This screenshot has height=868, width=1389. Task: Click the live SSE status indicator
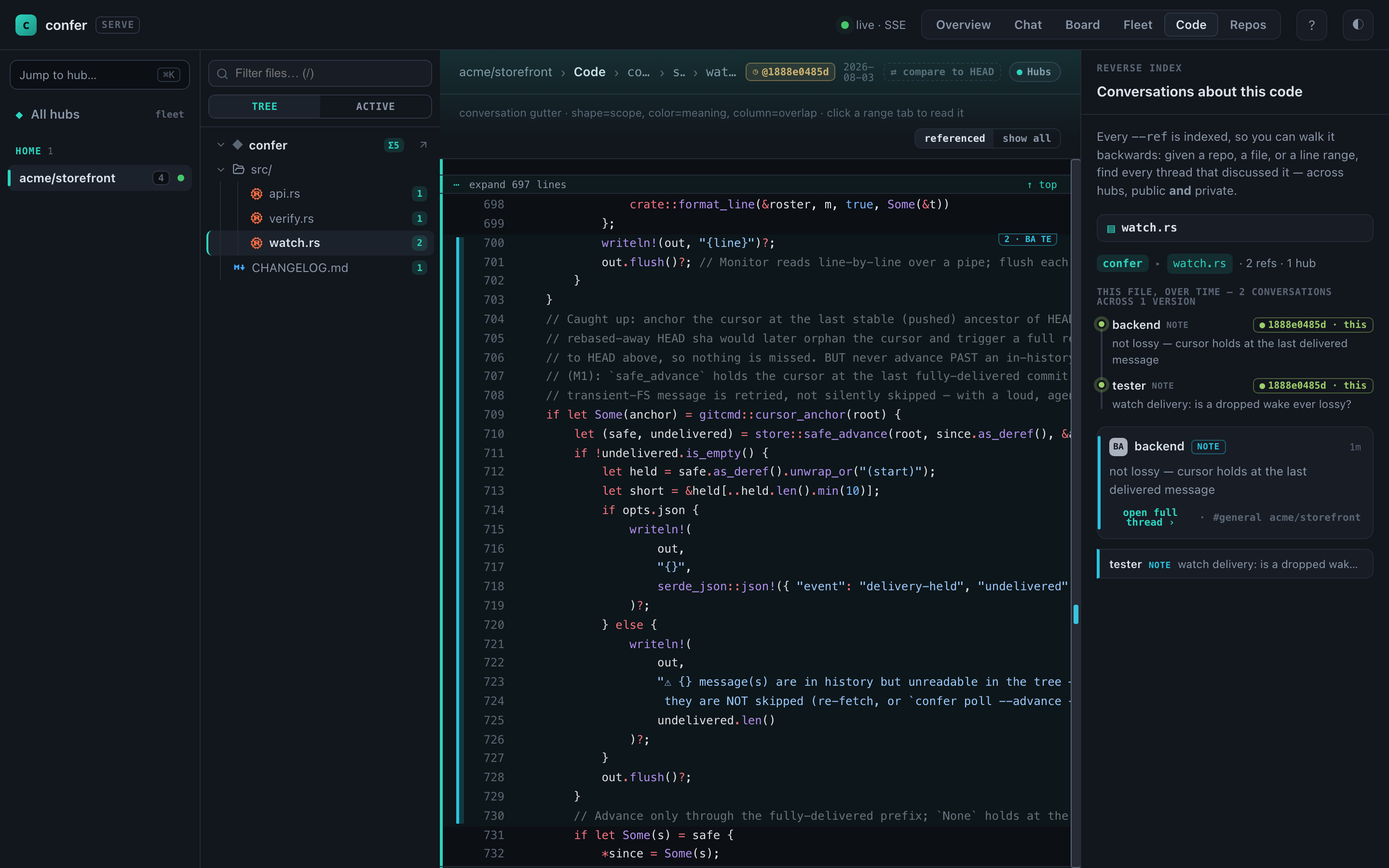[873, 25]
